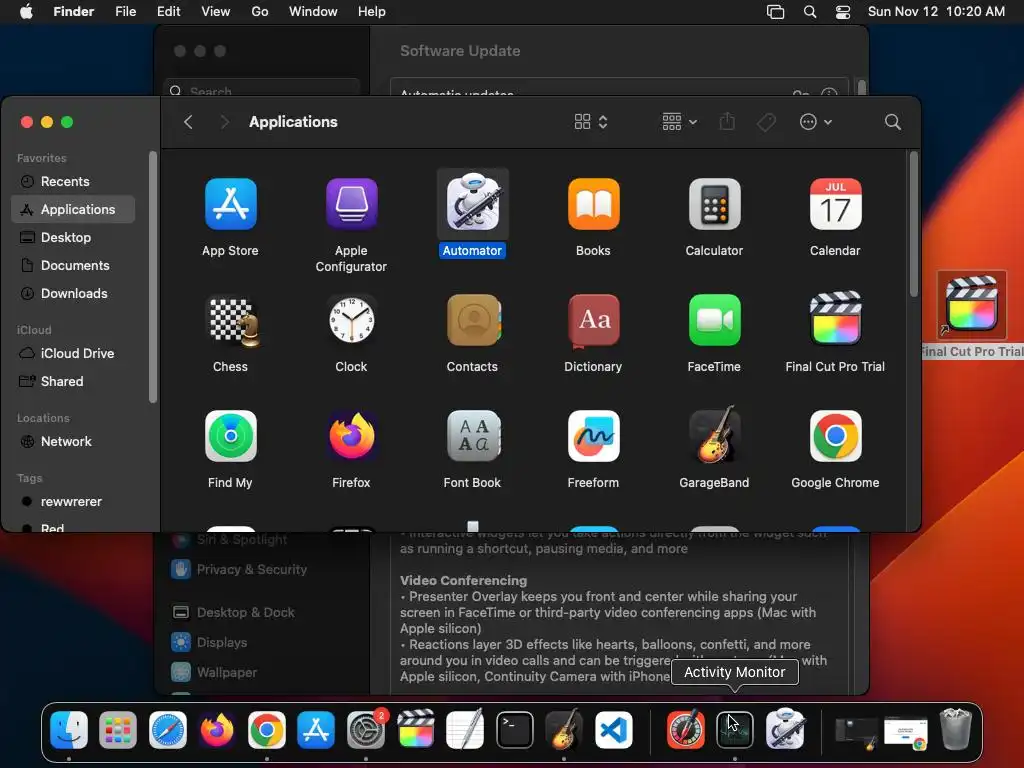This screenshot has height=768, width=1024.
Task: Click the Edit Tags toolbar icon
Action: (766, 122)
